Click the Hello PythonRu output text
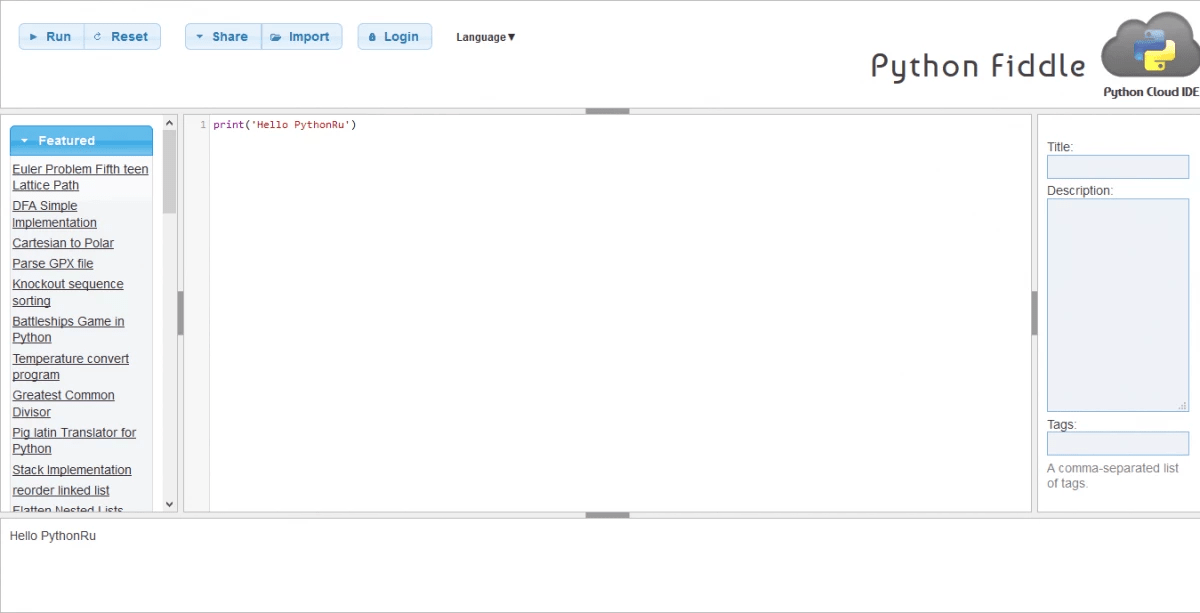Viewport: 1200px width, 613px height. (x=53, y=536)
